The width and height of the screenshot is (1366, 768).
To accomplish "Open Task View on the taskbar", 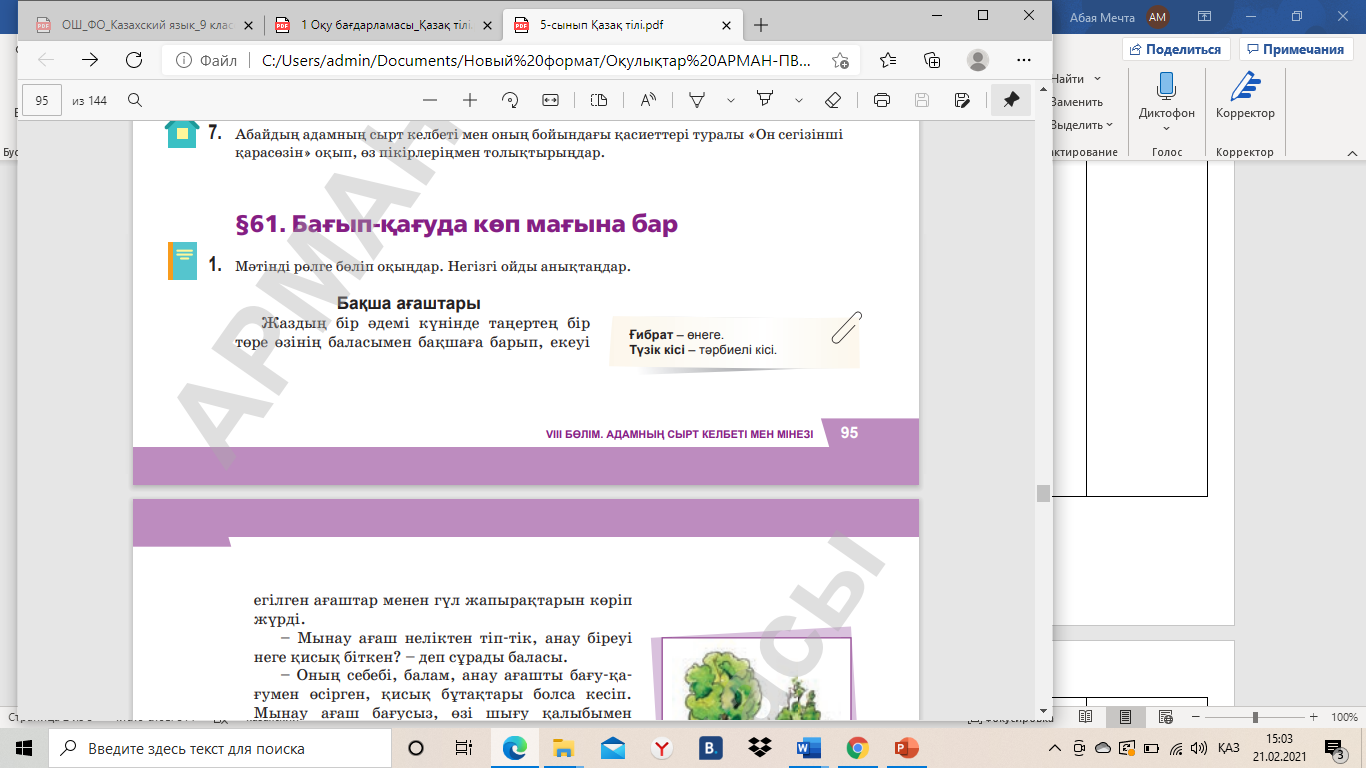I will click(x=463, y=748).
